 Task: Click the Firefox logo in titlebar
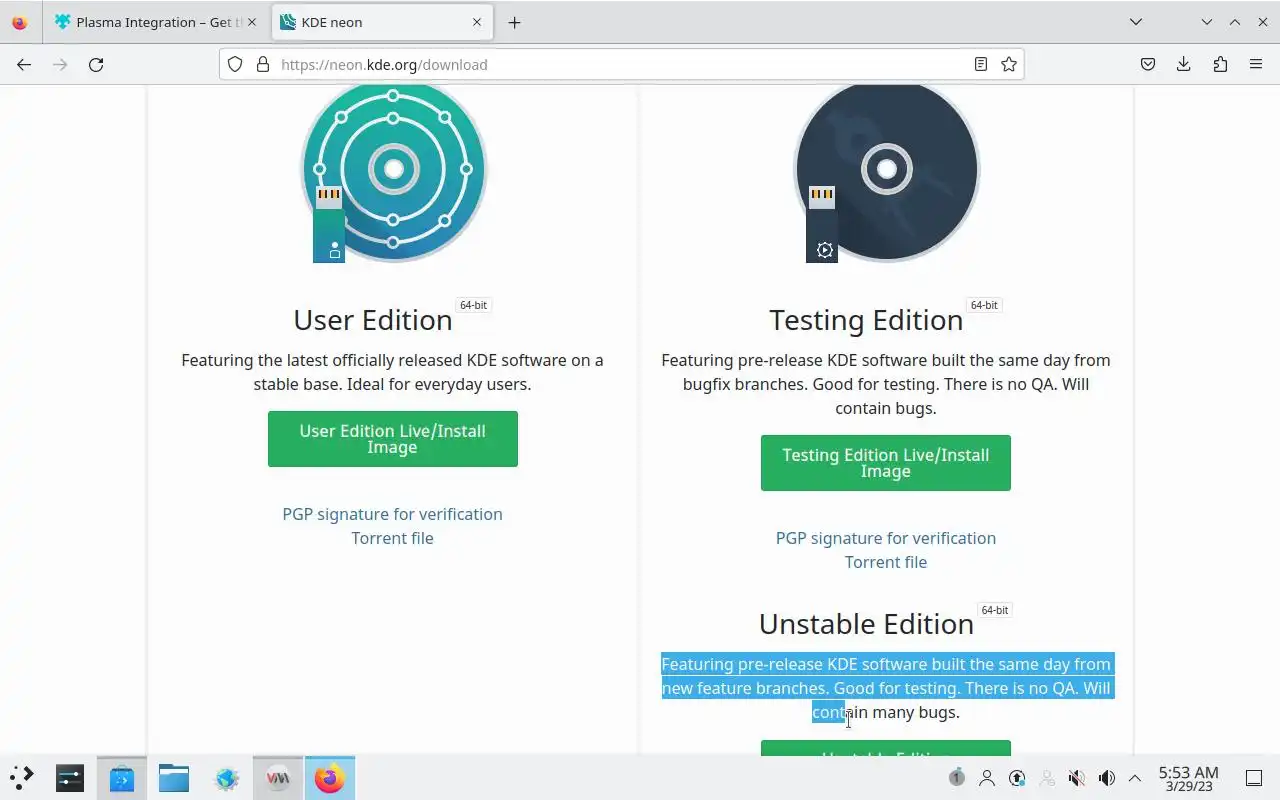point(19,22)
